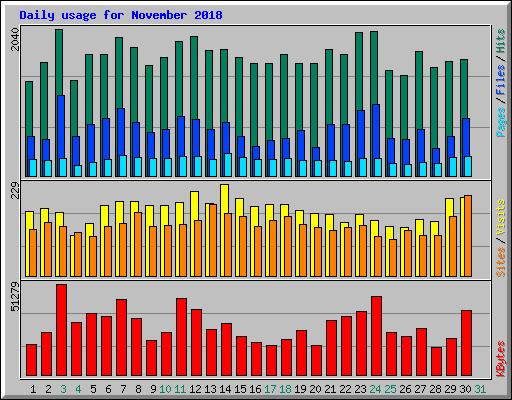Click the red KBytes bar for day 28

(436, 362)
